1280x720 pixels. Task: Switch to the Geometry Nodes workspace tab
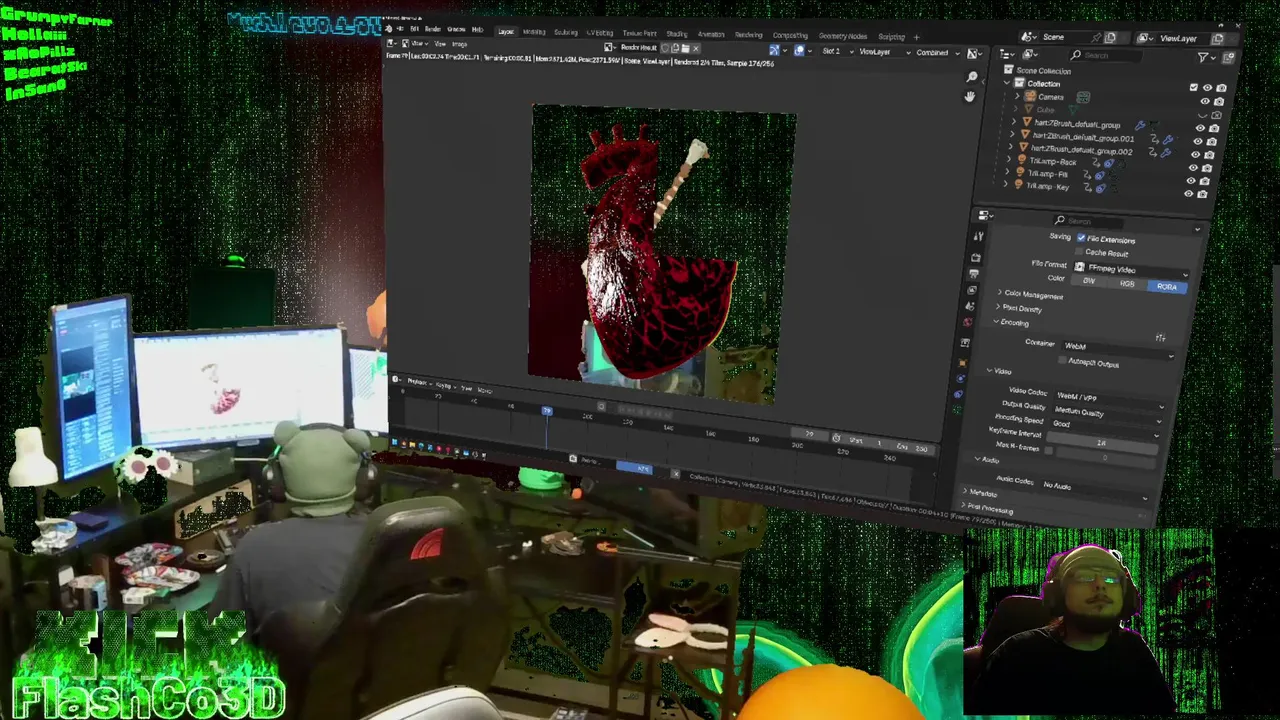pos(842,36)
